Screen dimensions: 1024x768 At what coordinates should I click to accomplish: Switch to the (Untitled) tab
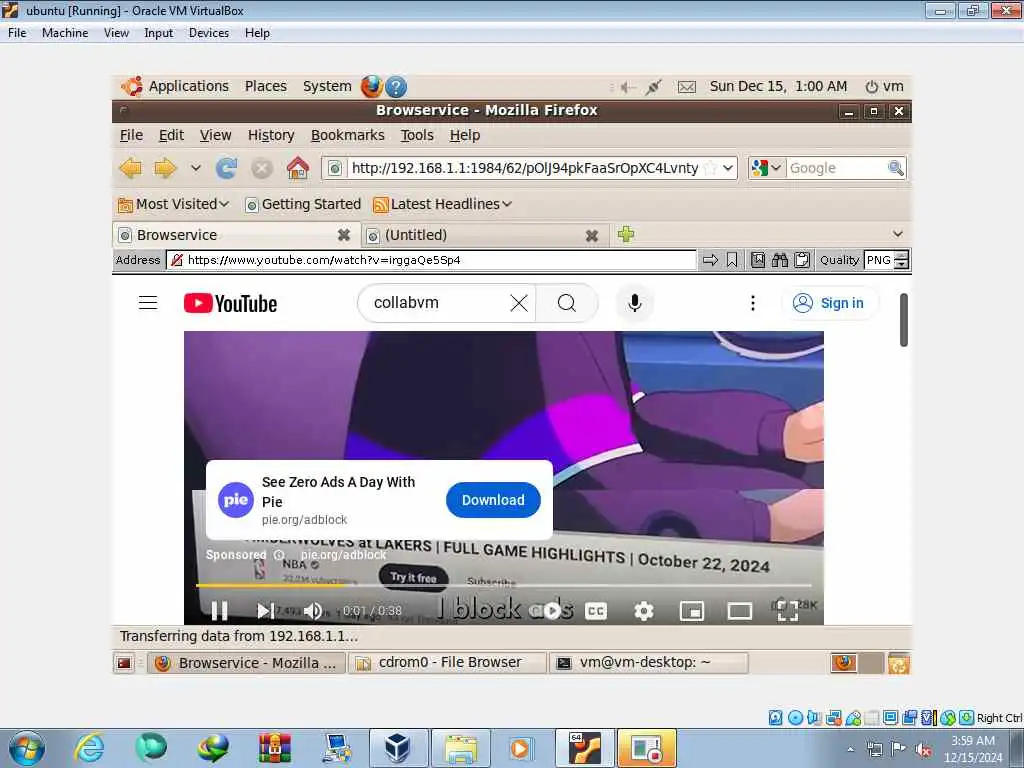[483, 235]
